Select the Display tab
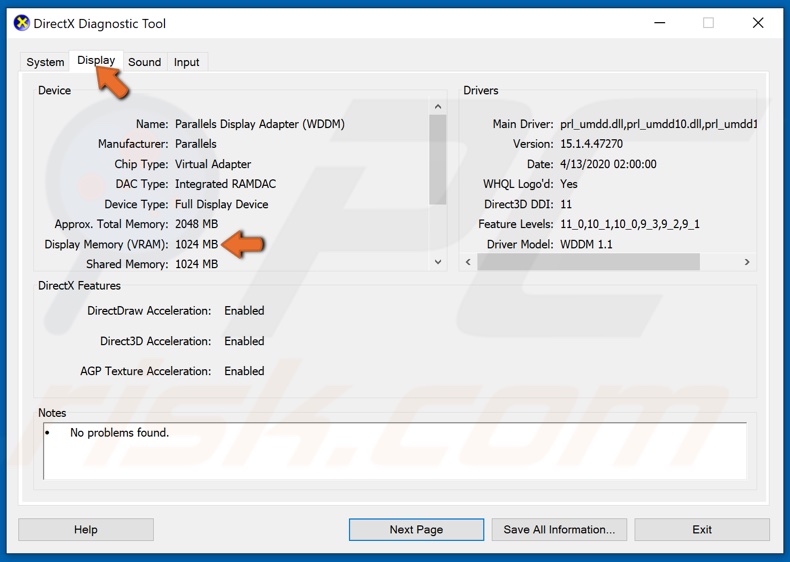This screenshot has width=790, height=562. (96, 60)
